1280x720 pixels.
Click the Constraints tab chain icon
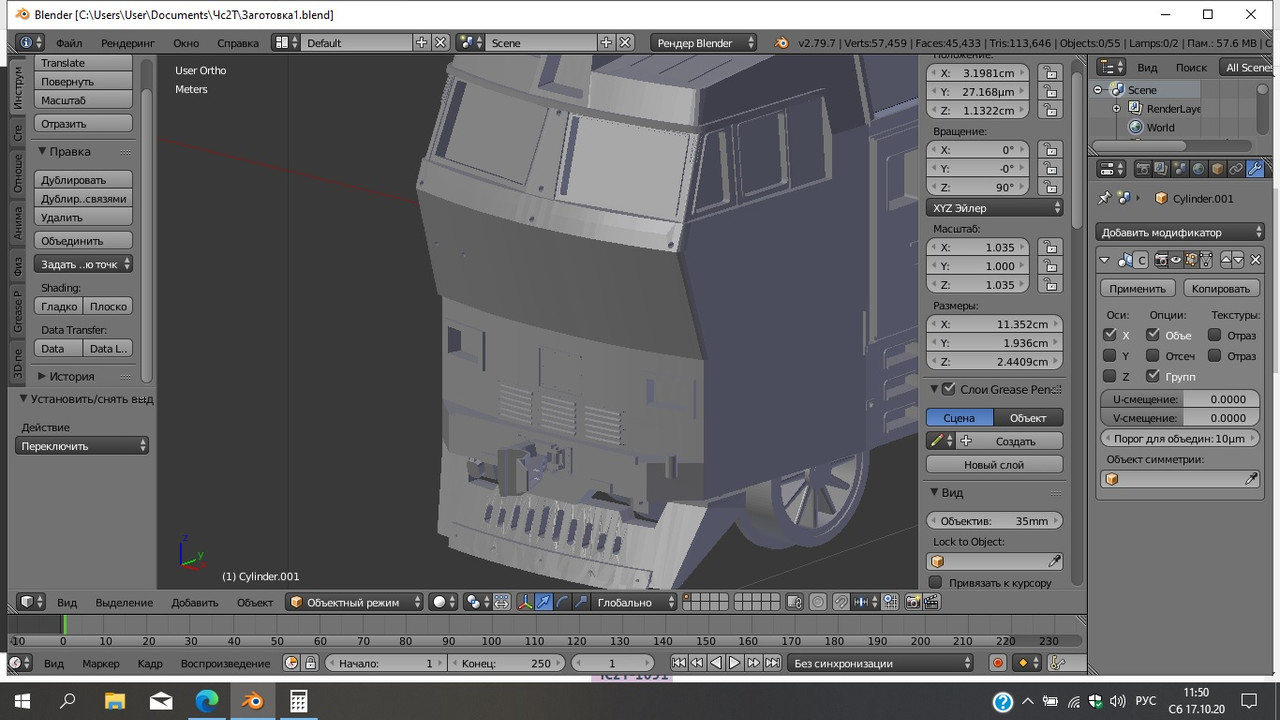(x=1236, y=169)
